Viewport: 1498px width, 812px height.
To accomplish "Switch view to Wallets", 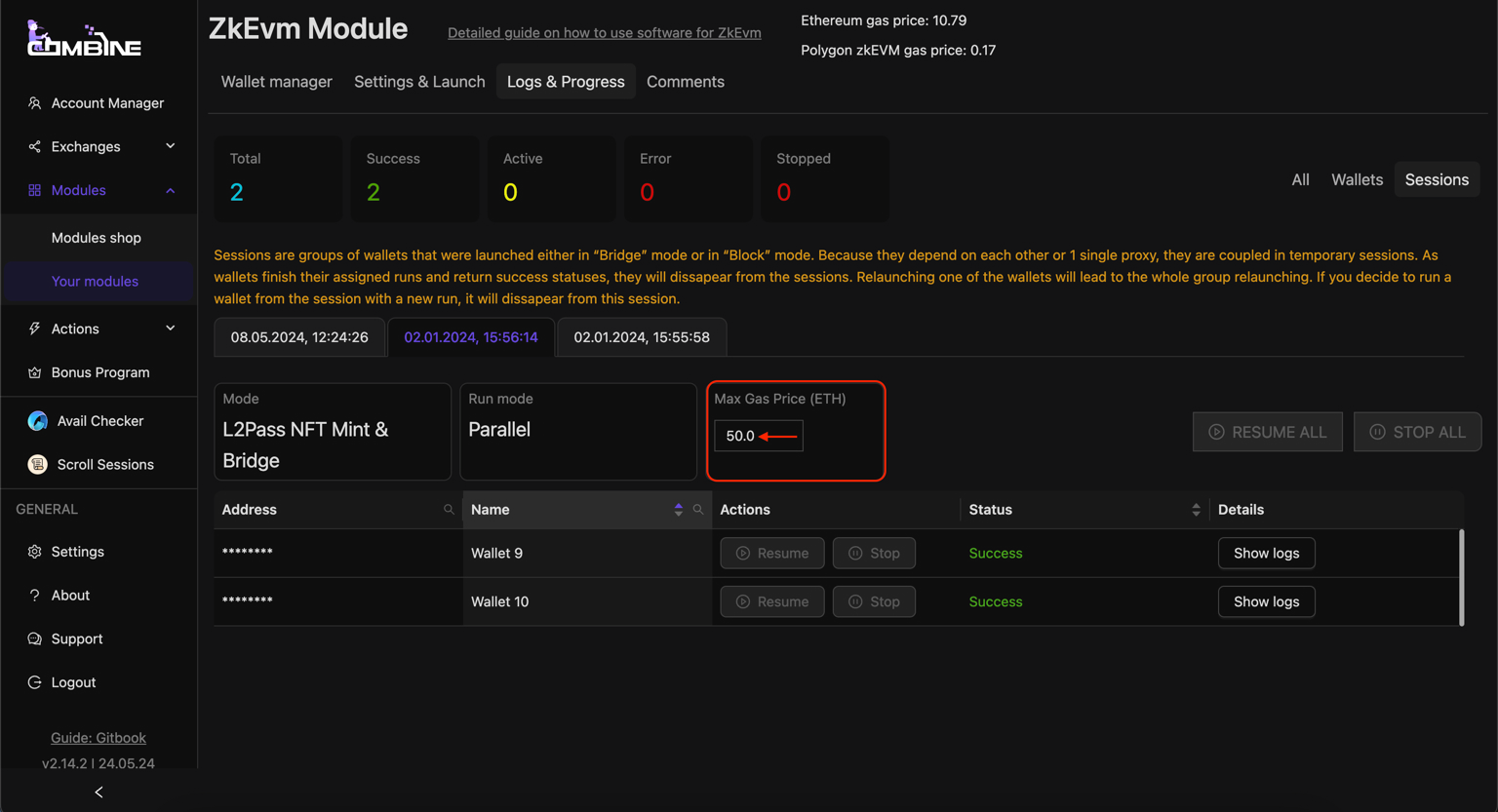I will pos(1357,179).
